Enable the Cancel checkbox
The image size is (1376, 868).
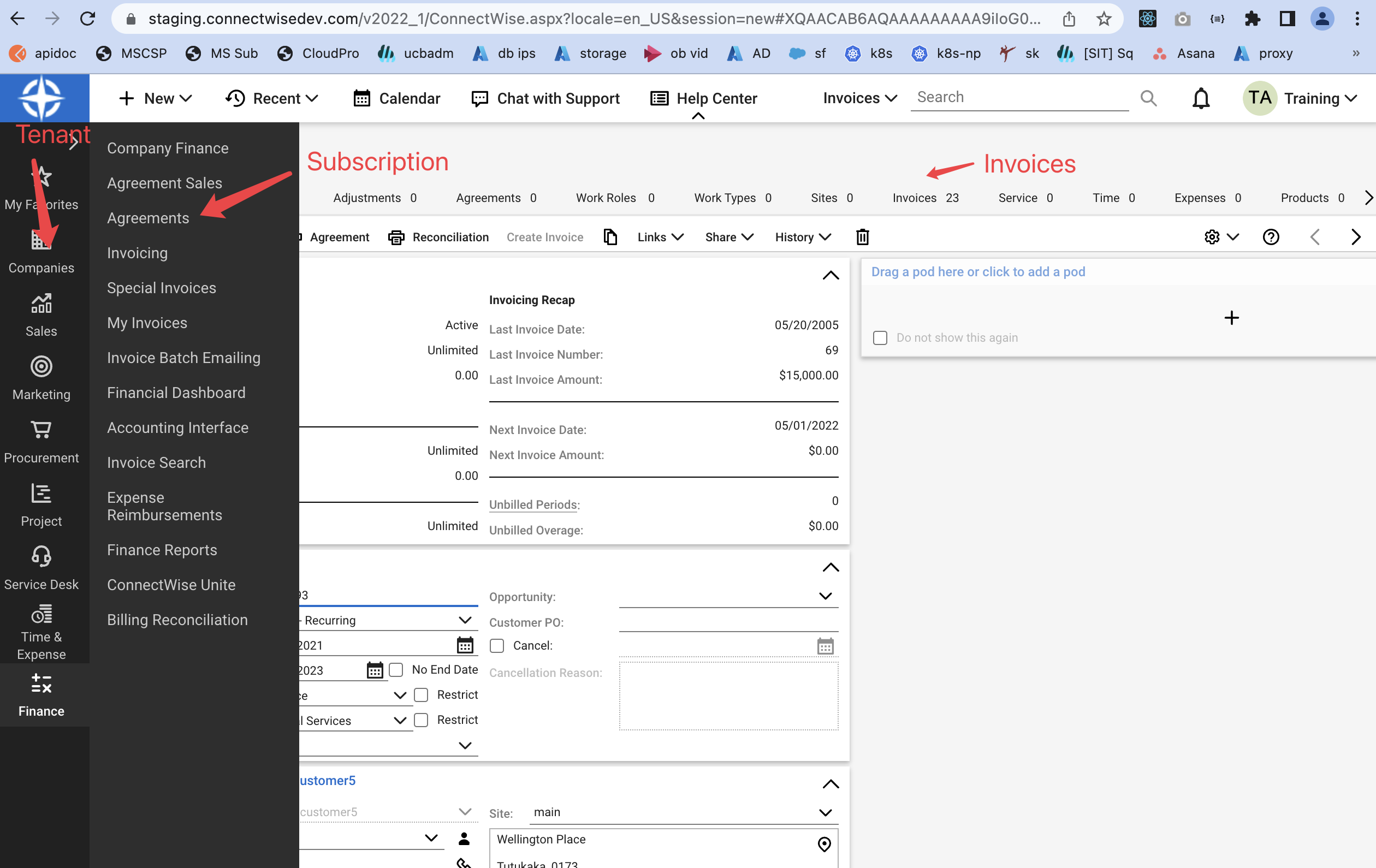[496, 646]
